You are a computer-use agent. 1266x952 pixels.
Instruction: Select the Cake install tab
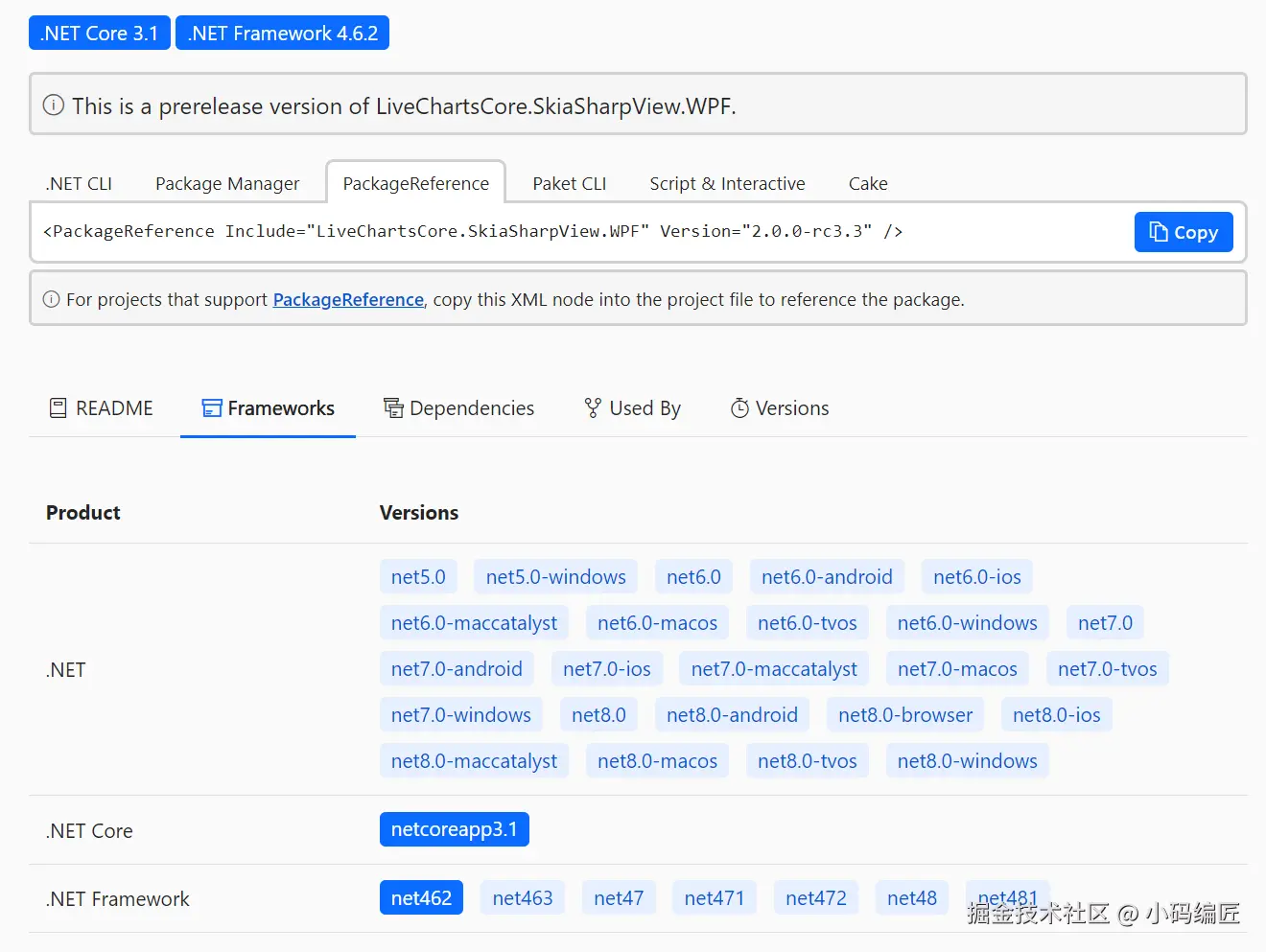click(867, 183)
